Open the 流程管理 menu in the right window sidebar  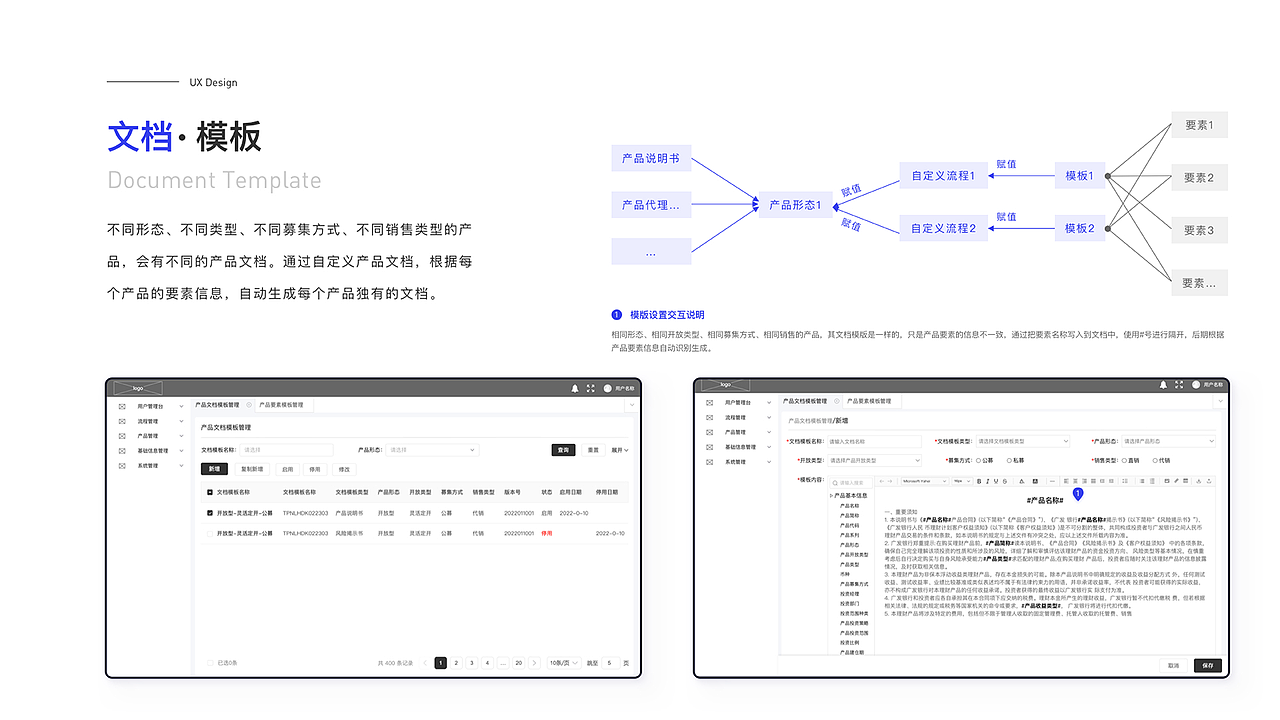740,417
